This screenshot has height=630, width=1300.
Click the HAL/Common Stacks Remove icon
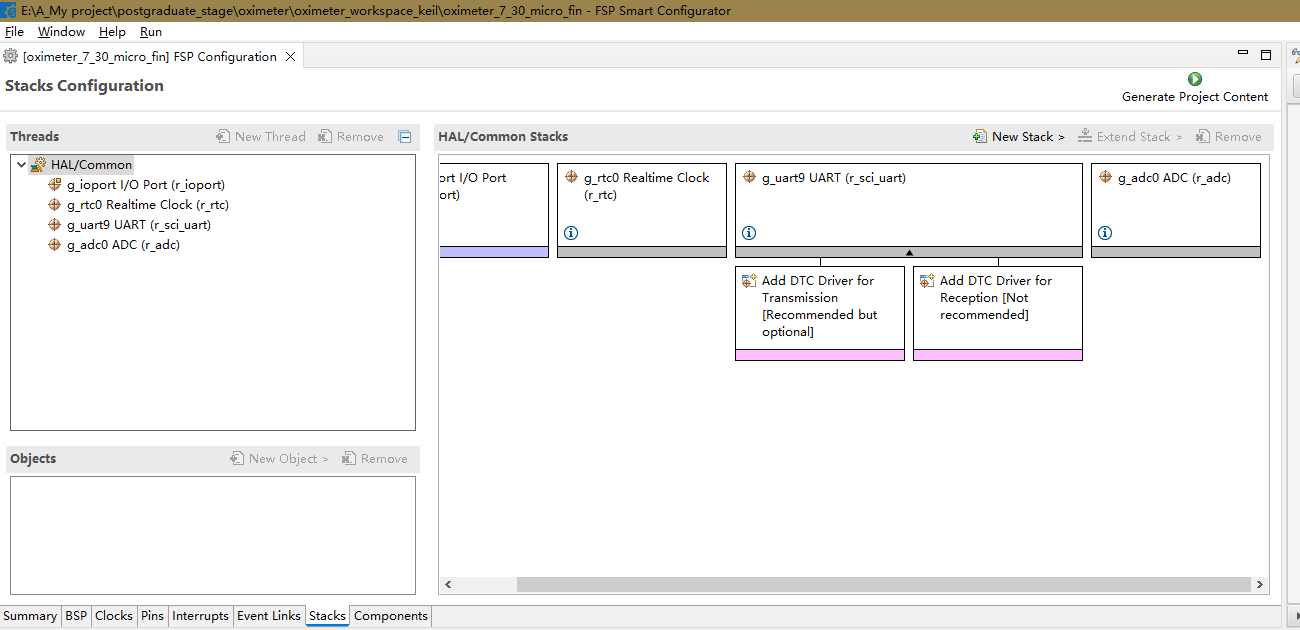1204,137
